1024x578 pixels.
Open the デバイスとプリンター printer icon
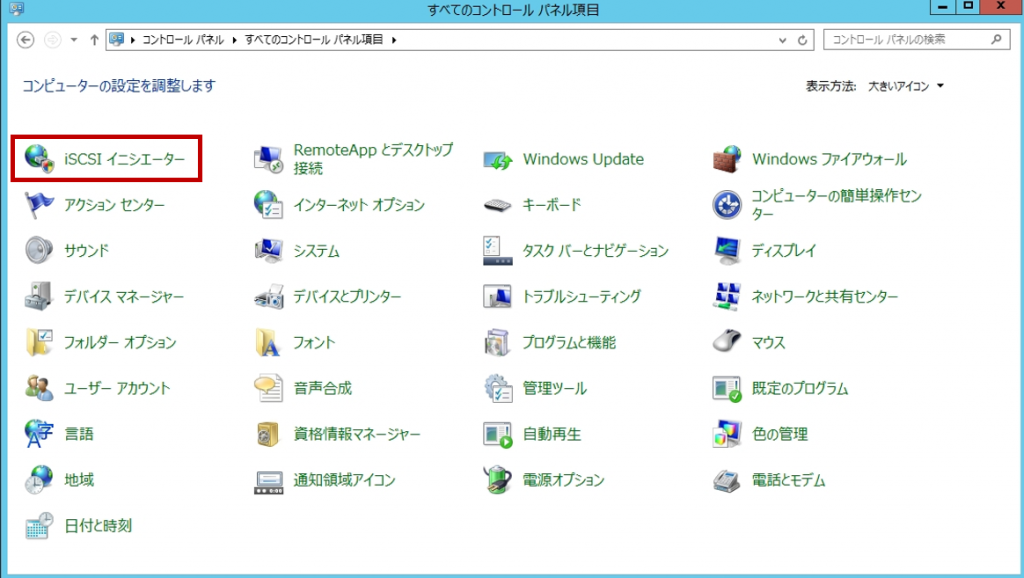pyautogui.click(x=268, y=297)
